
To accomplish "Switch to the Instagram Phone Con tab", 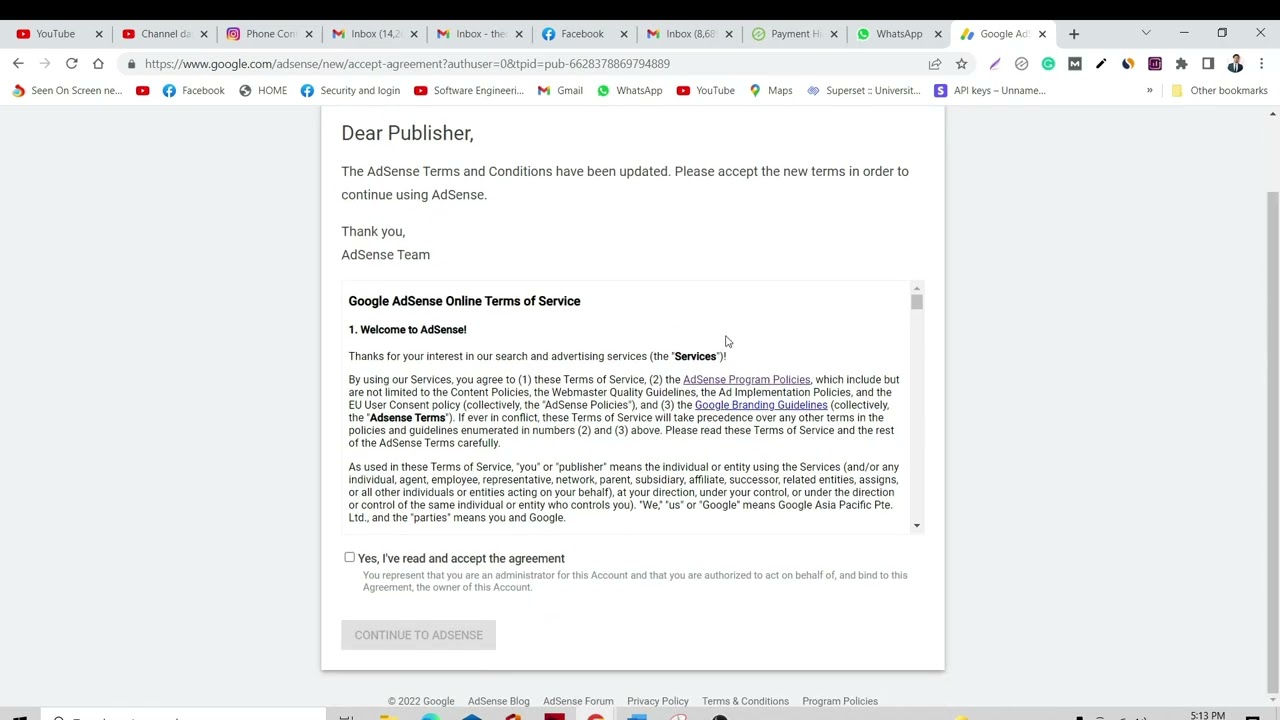I will click(x=270, y=34).
